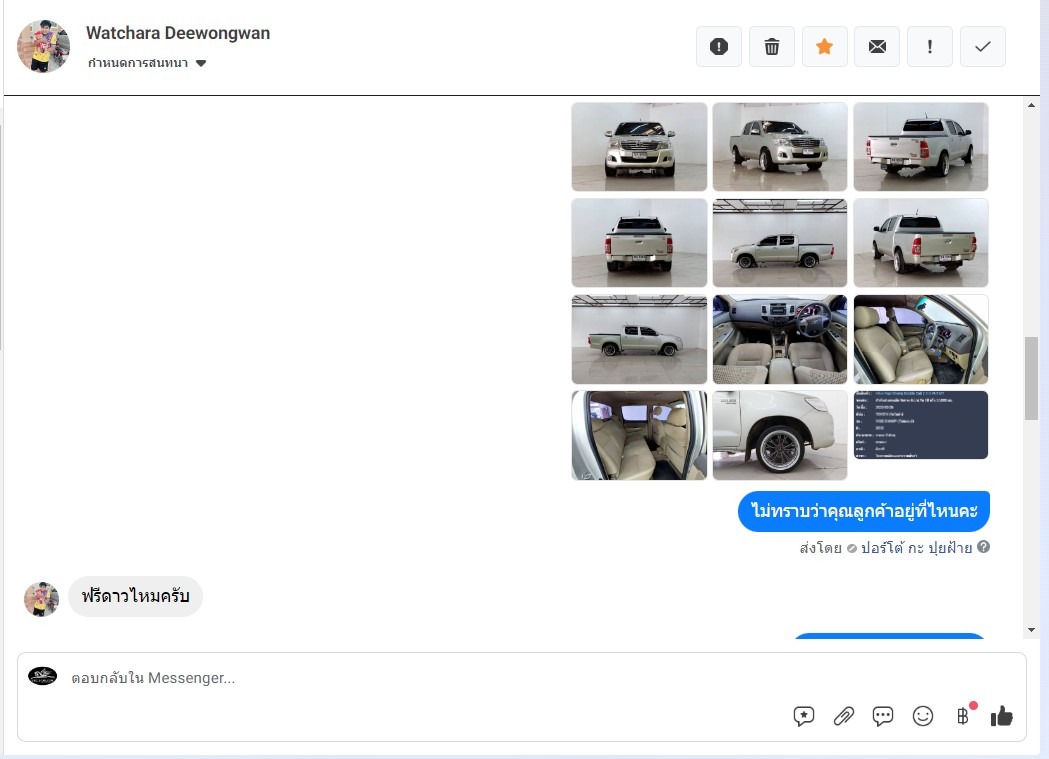Open Watchara's profile picture in header
This screenshot has height=759, width=1049.
pyautogui.click(x=44, y=46)
